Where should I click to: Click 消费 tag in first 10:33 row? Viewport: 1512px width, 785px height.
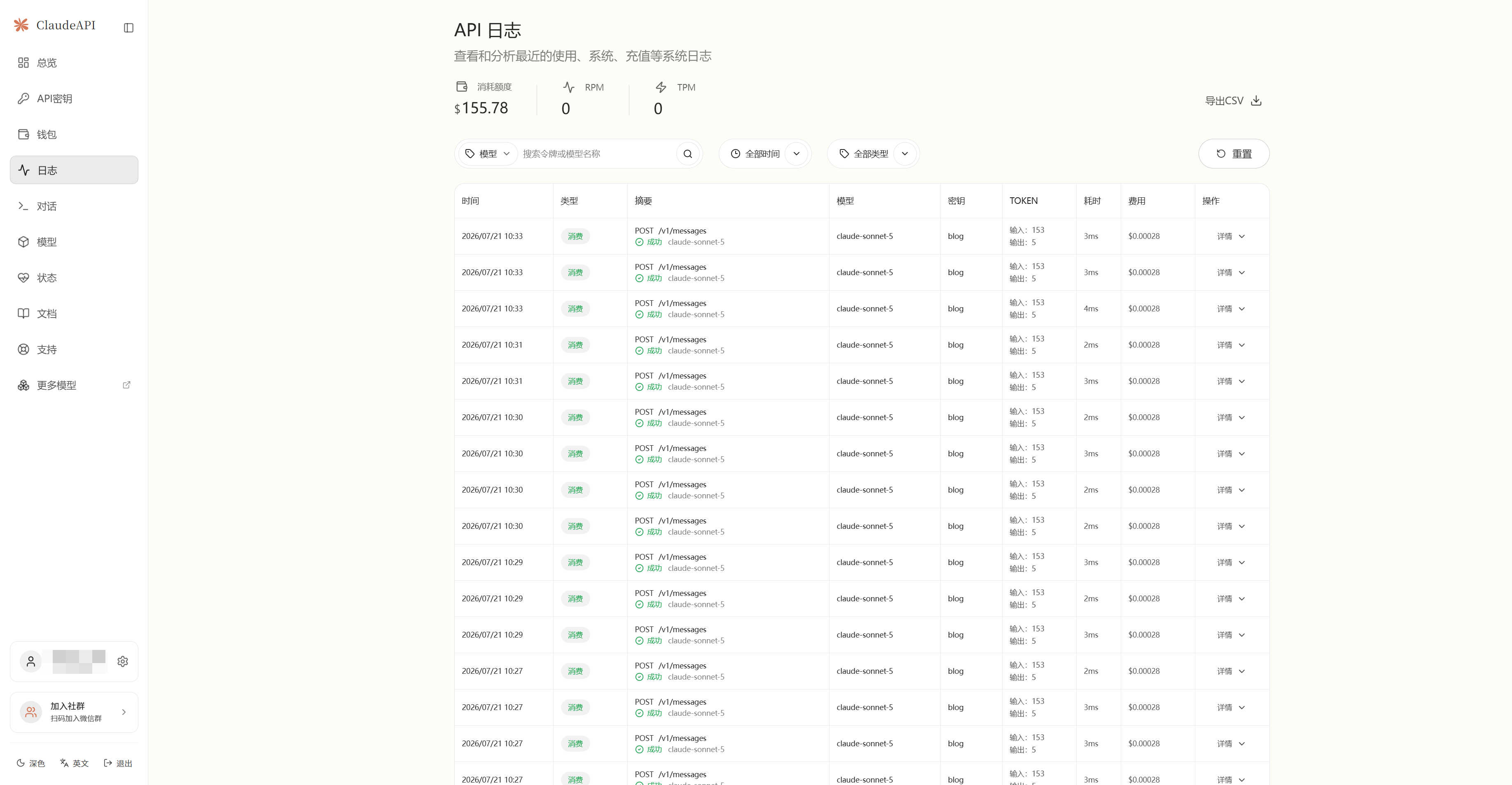[575, 237]
